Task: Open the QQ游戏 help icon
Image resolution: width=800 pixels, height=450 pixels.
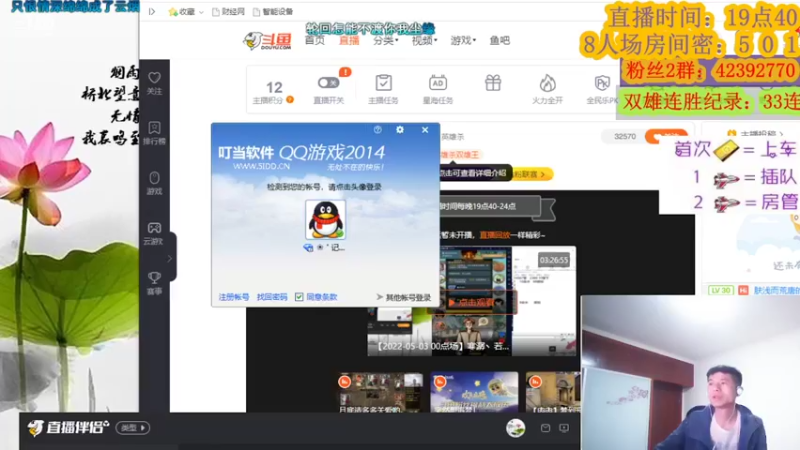Action: (378, 130)
